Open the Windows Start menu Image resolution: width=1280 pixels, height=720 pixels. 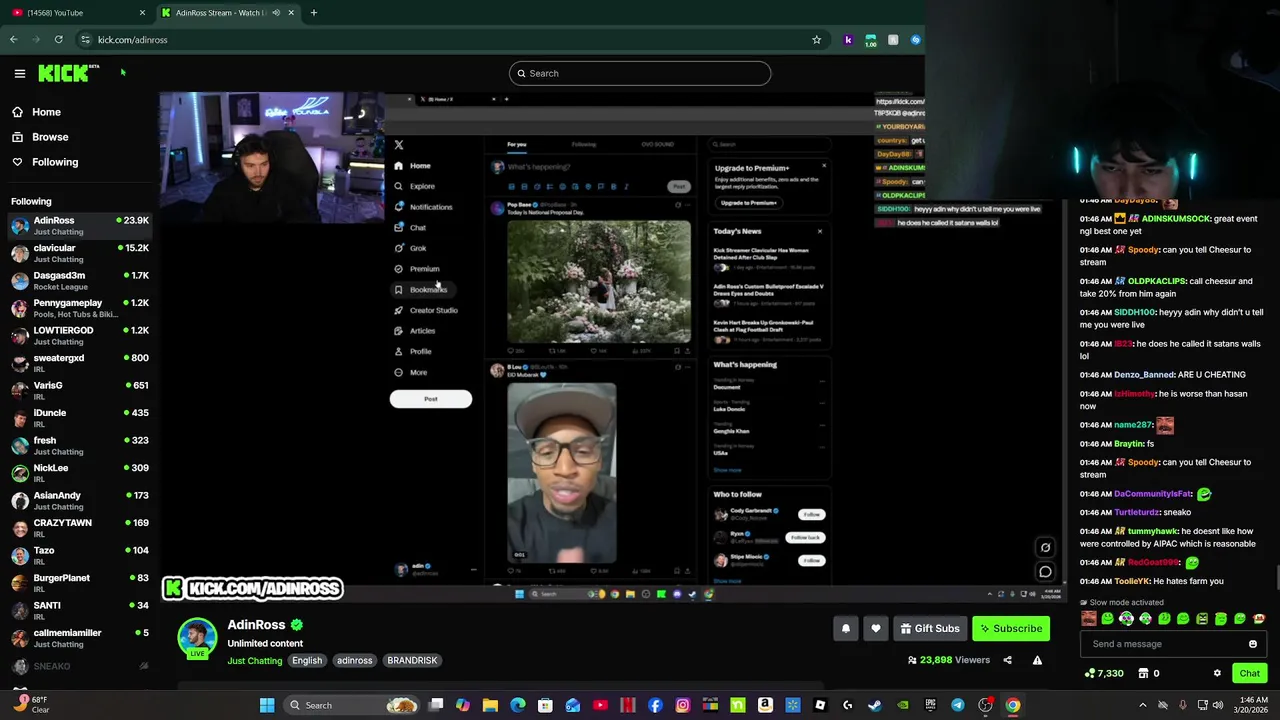[267, 705]
